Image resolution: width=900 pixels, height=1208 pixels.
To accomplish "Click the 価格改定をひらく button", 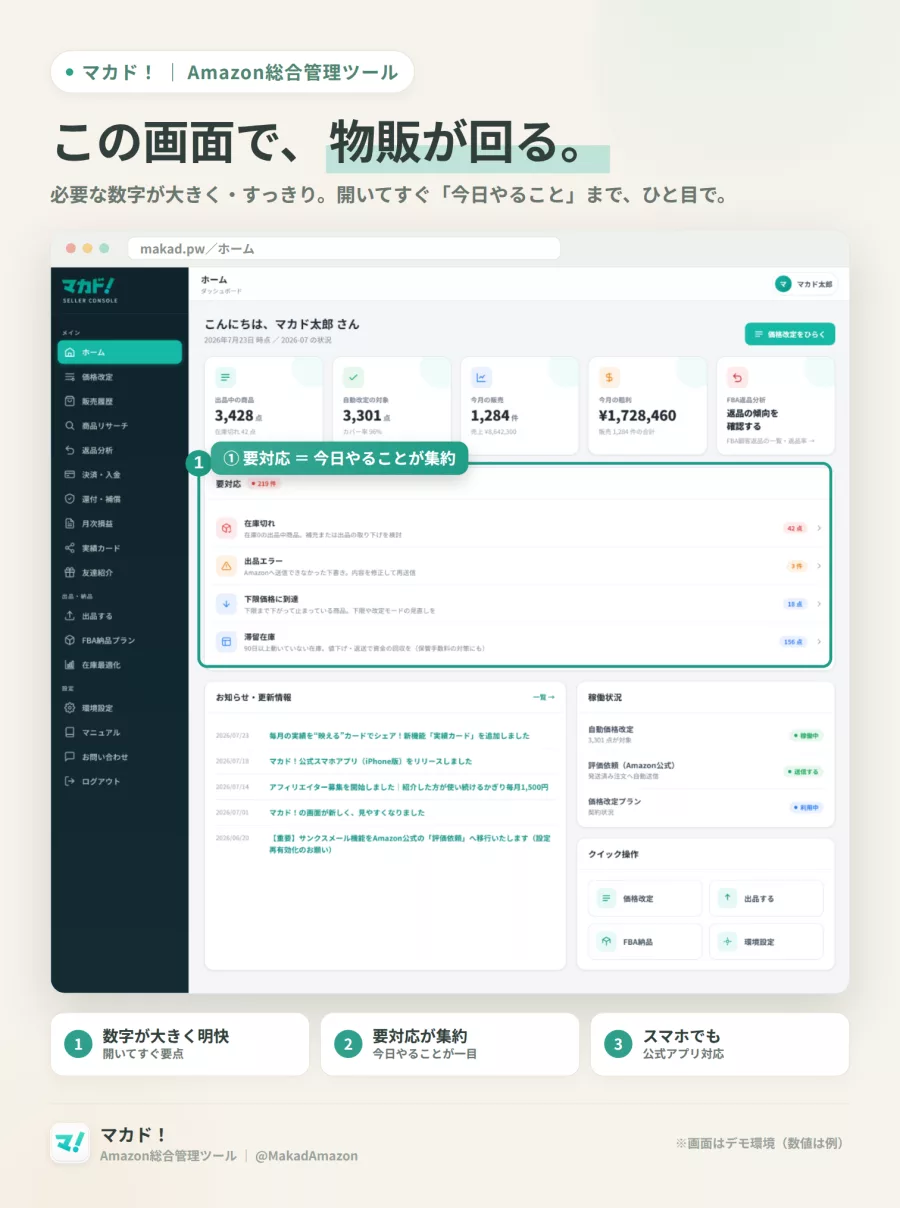I will (x=789, y=334).
